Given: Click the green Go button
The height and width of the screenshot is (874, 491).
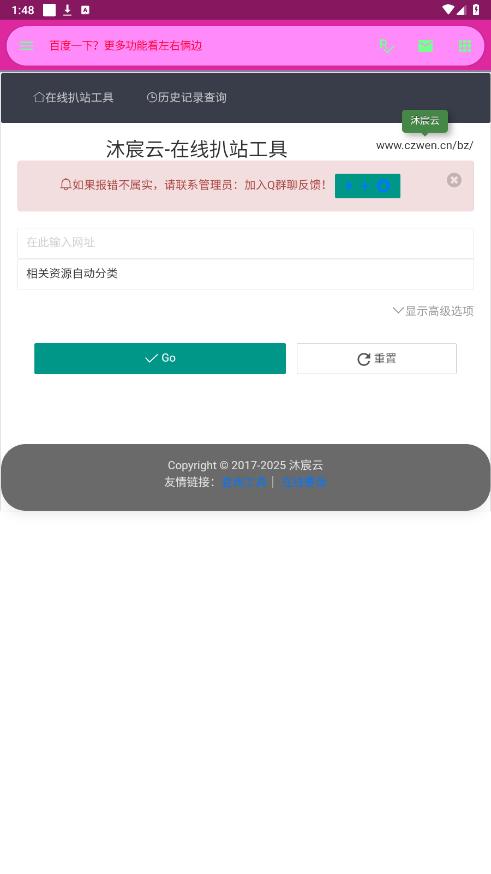Looking at the screenshot, I should [160, 358].
